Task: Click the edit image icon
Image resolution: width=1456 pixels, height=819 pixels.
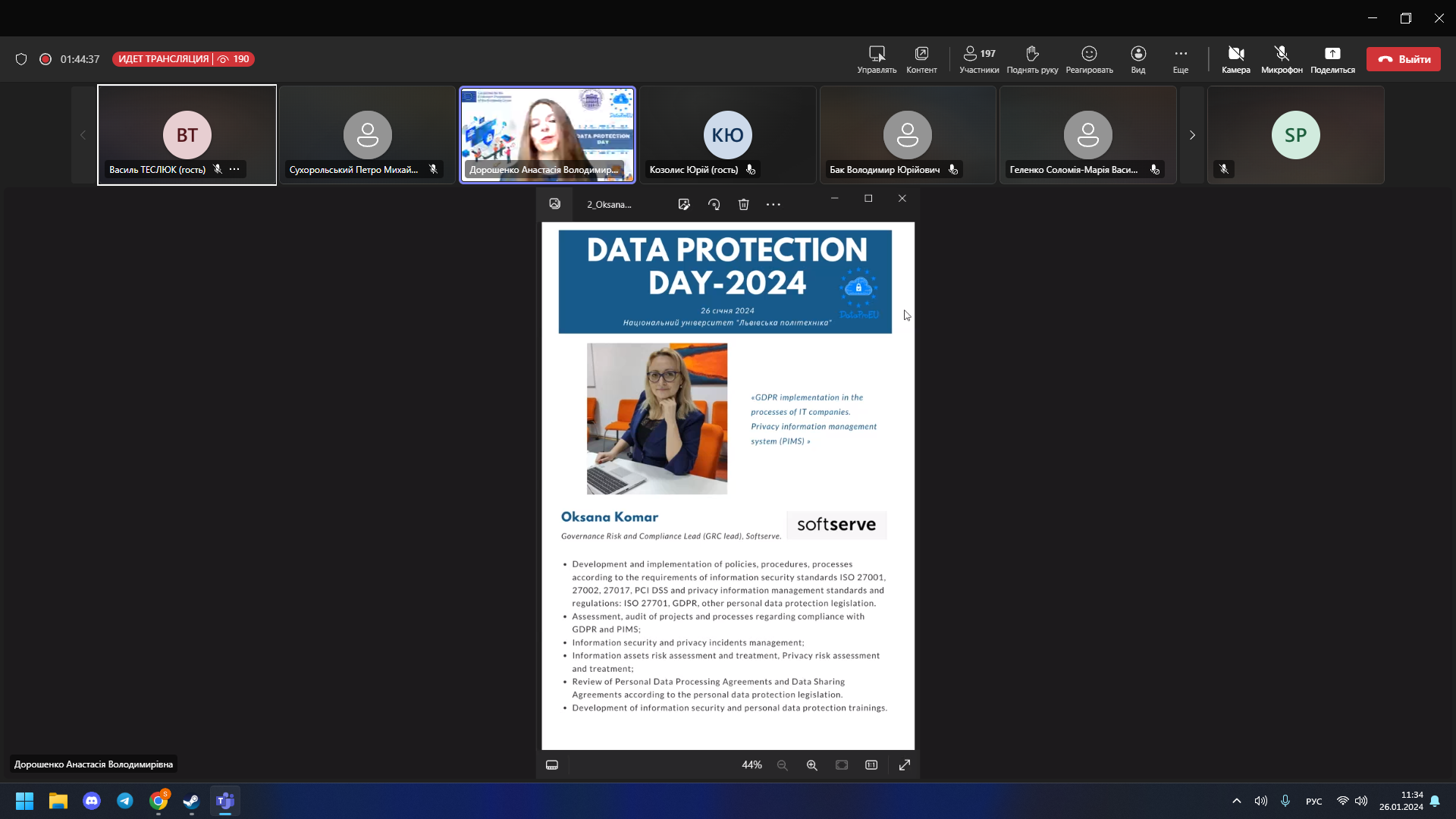Action: 684,204
